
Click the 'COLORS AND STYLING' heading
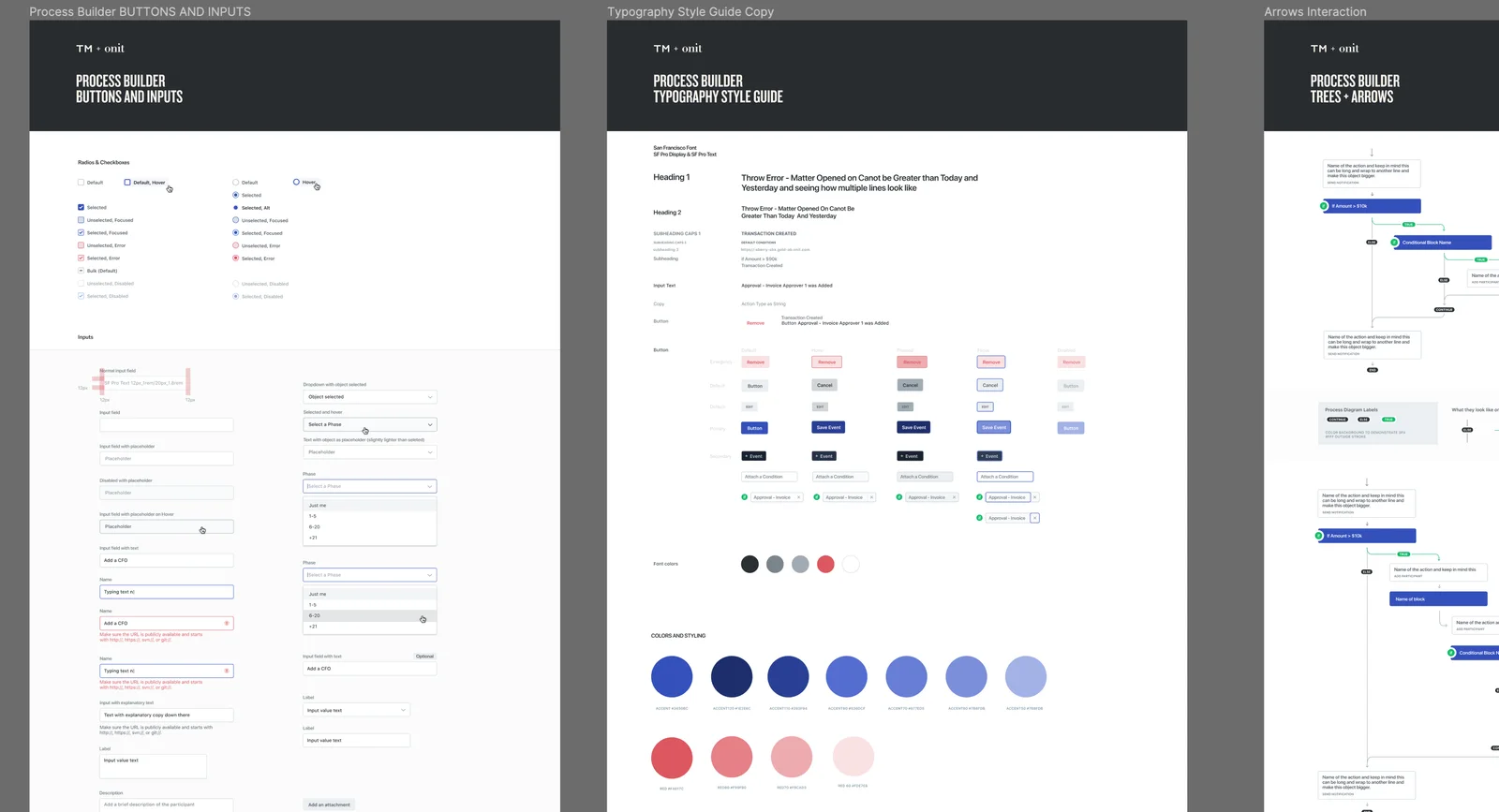pos(678,636)
